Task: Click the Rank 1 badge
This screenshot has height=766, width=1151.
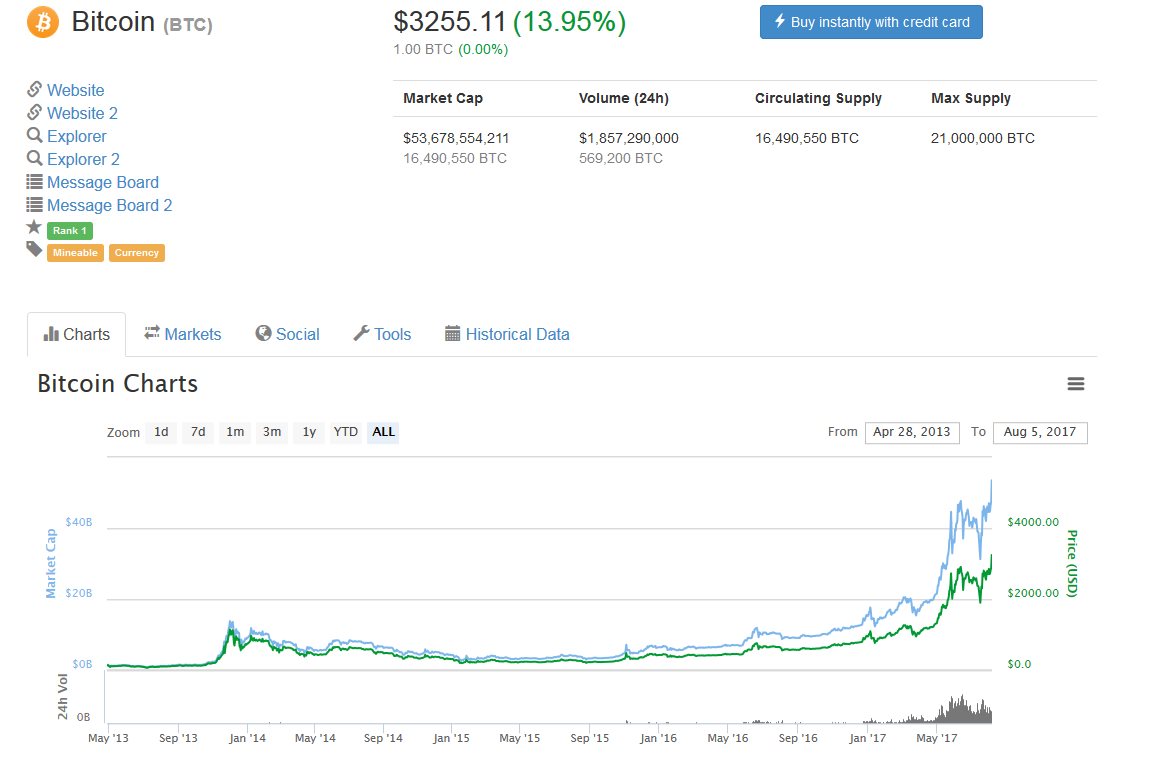Action: pos(70,230)
